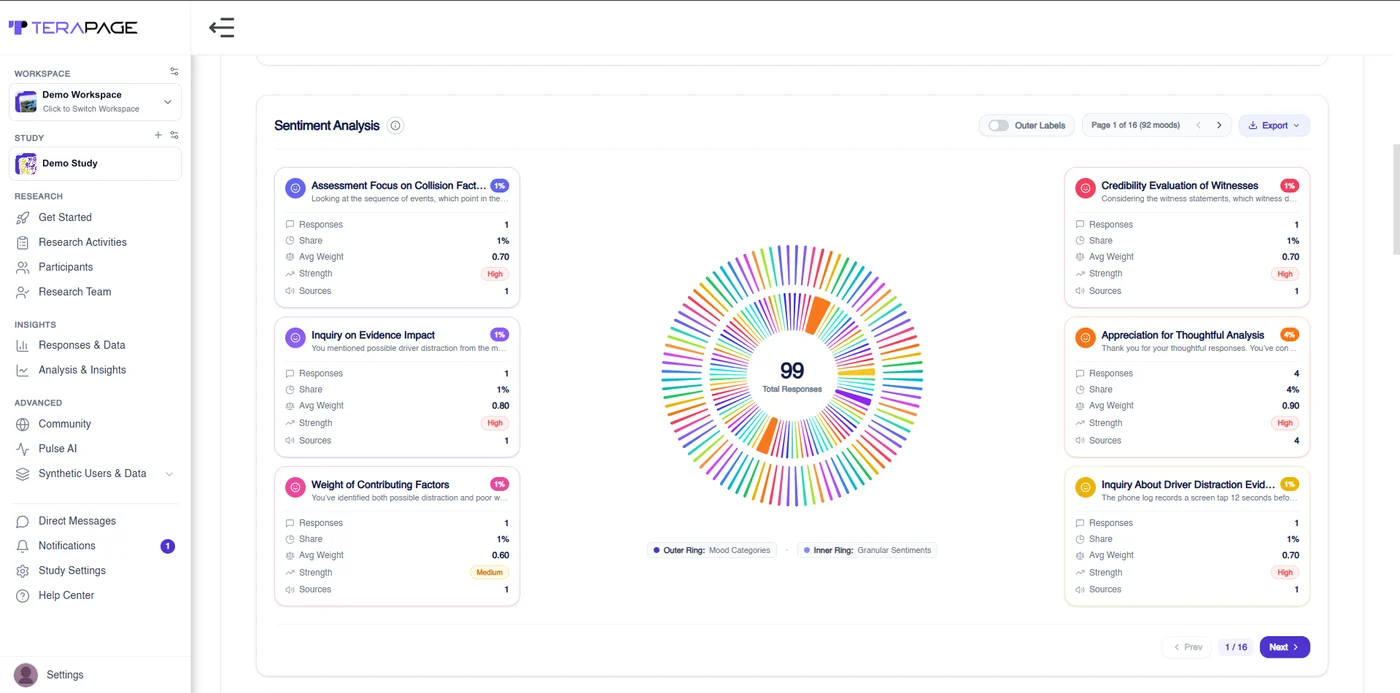The image size is (1400, 693).
Task: Click the Avg Weight 0.90 value
Action: tap(1290, 406)
